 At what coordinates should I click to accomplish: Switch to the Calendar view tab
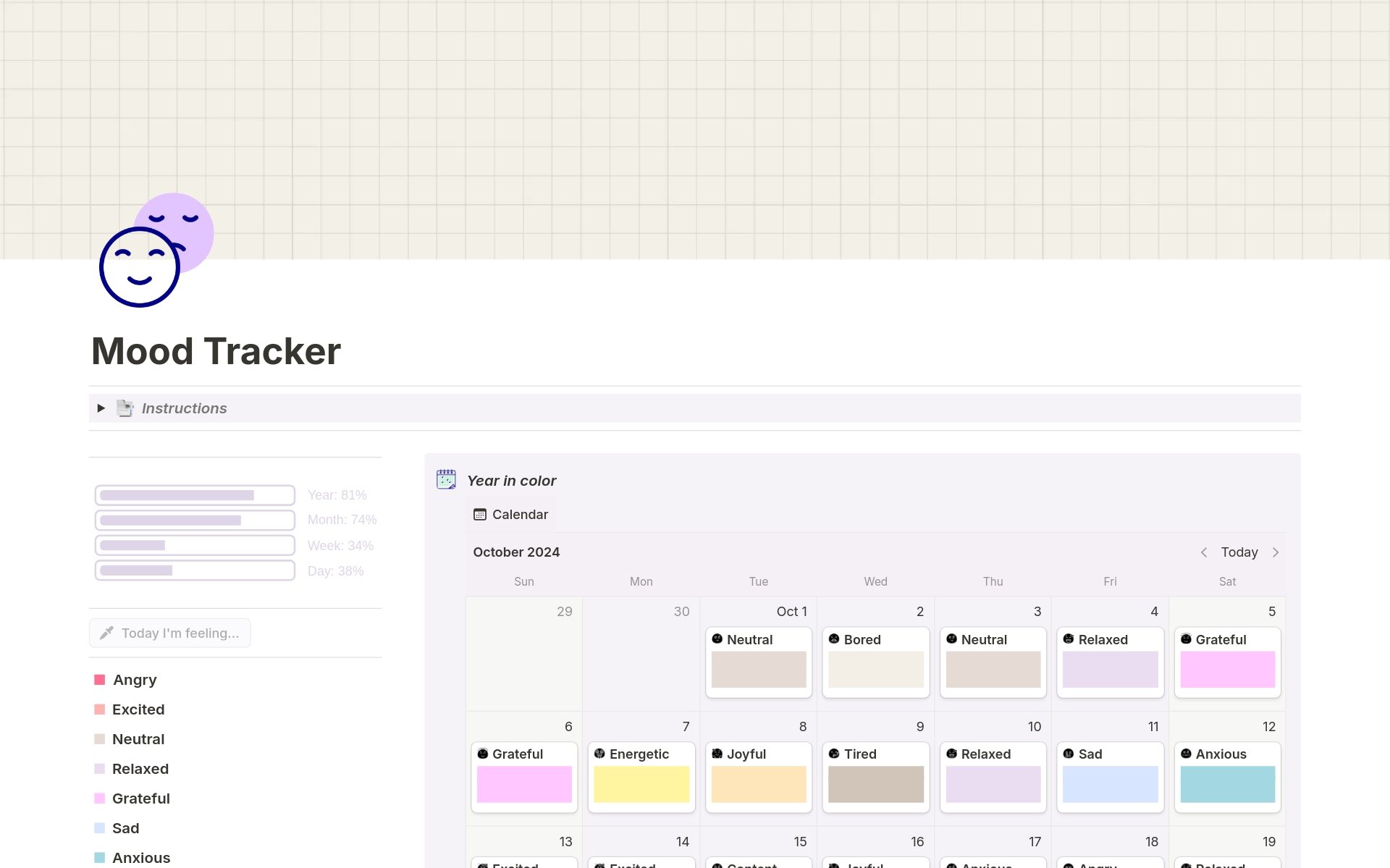click(511, 515)
